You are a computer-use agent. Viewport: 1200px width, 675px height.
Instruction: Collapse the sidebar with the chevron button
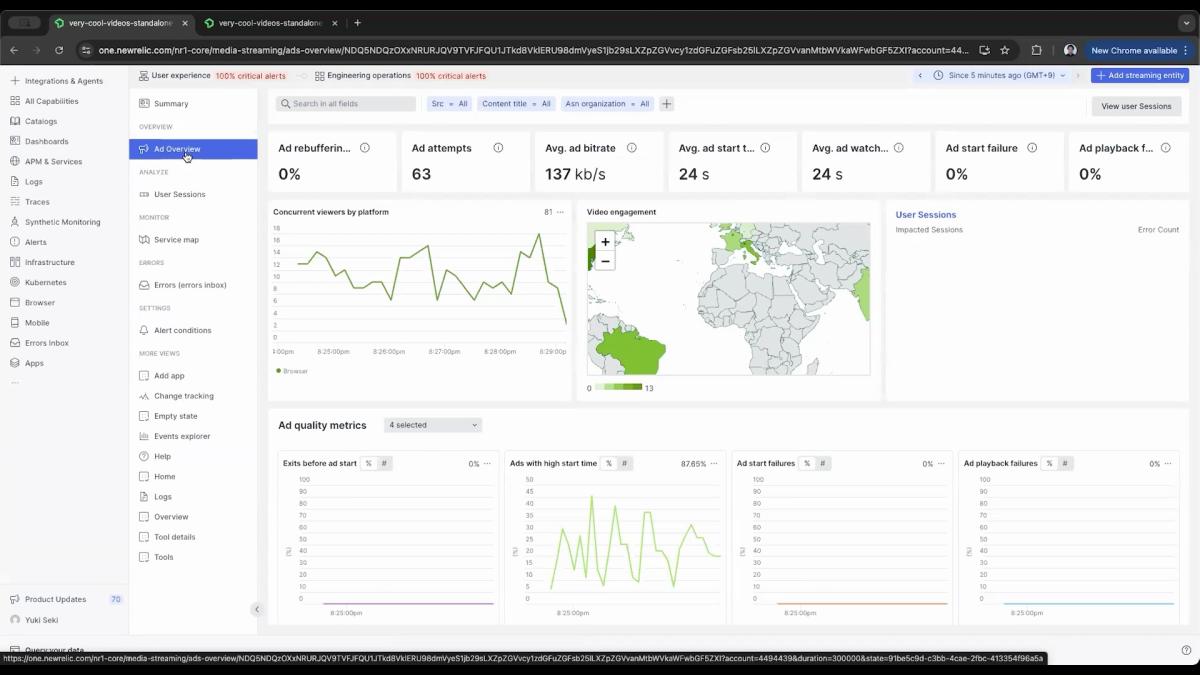pyautogui.click(x=256, y=609)
